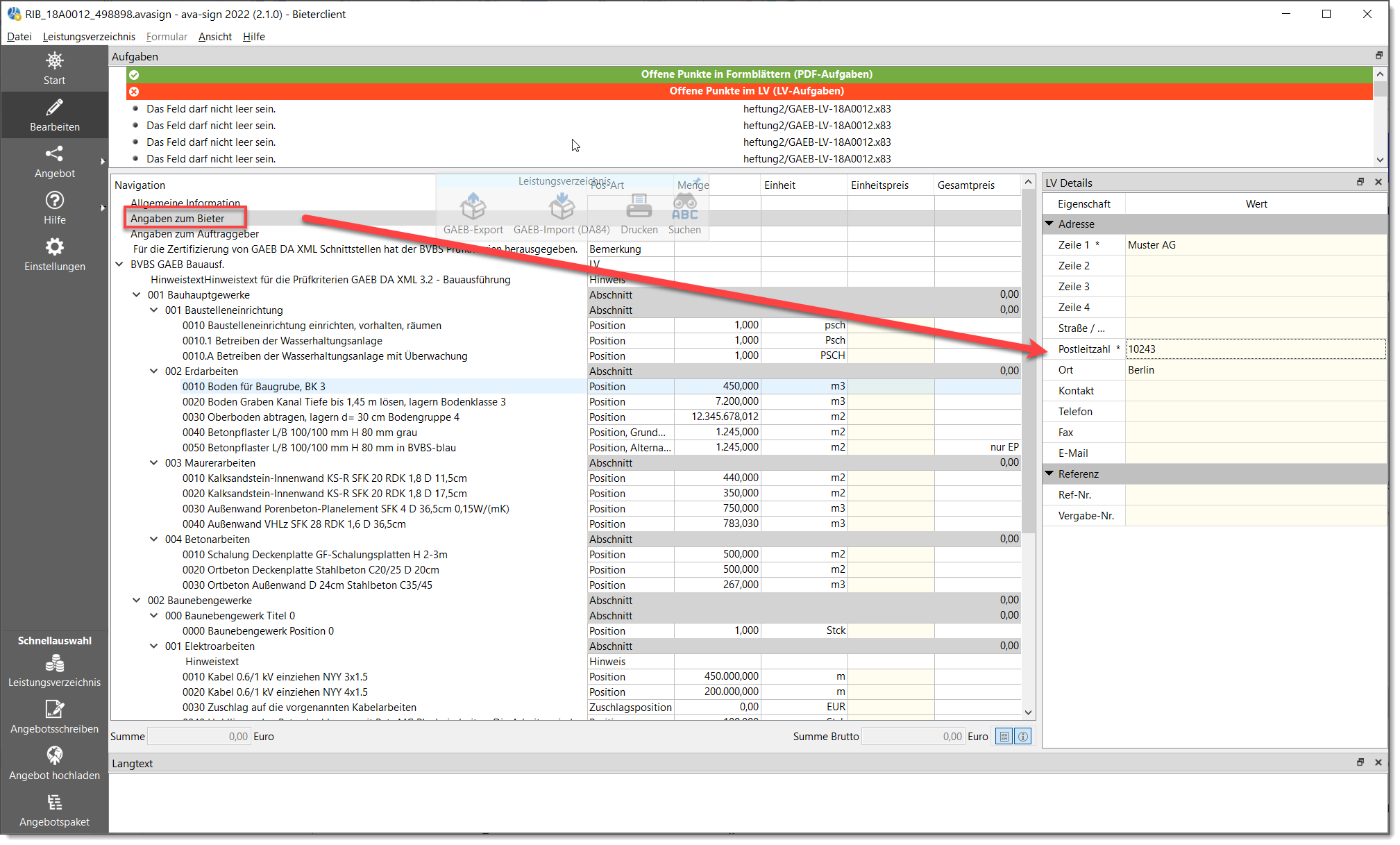Click GAEB-Export toolbar icon
Screen dimensions: 1400x845
[x=473, y=206]
